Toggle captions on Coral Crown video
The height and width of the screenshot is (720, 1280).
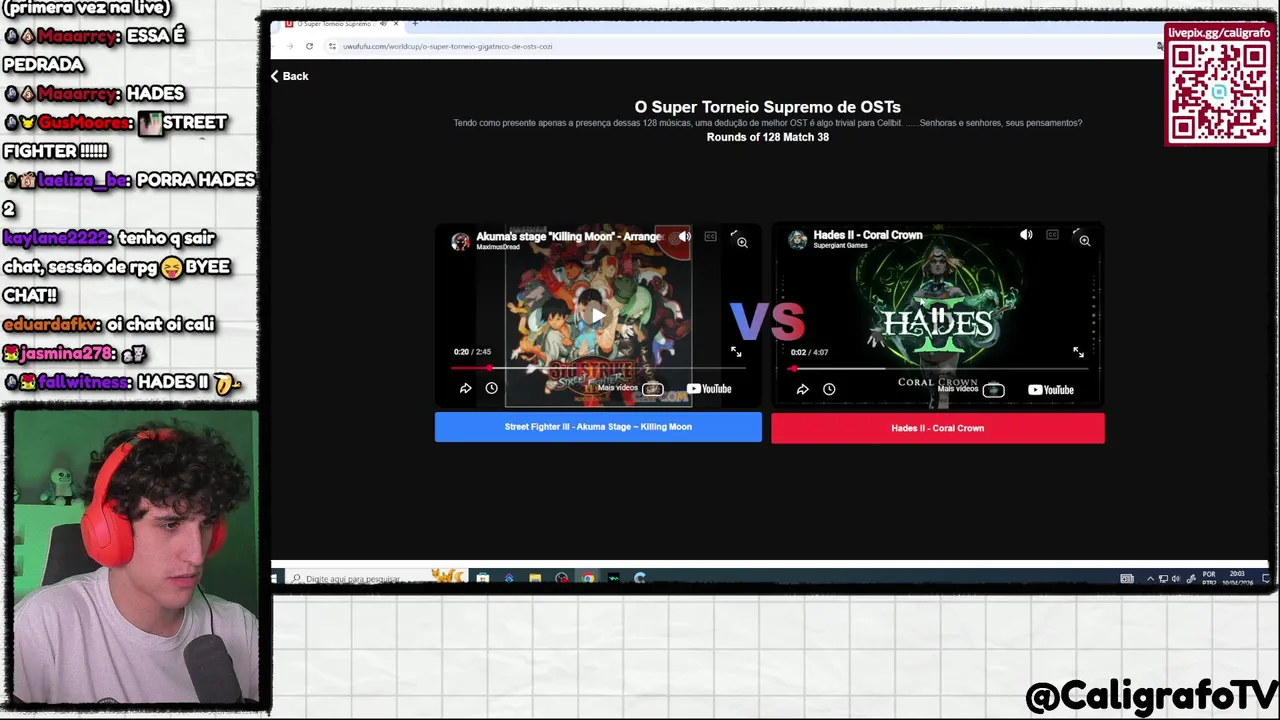pyautogui.click(x=1052, y=235)
